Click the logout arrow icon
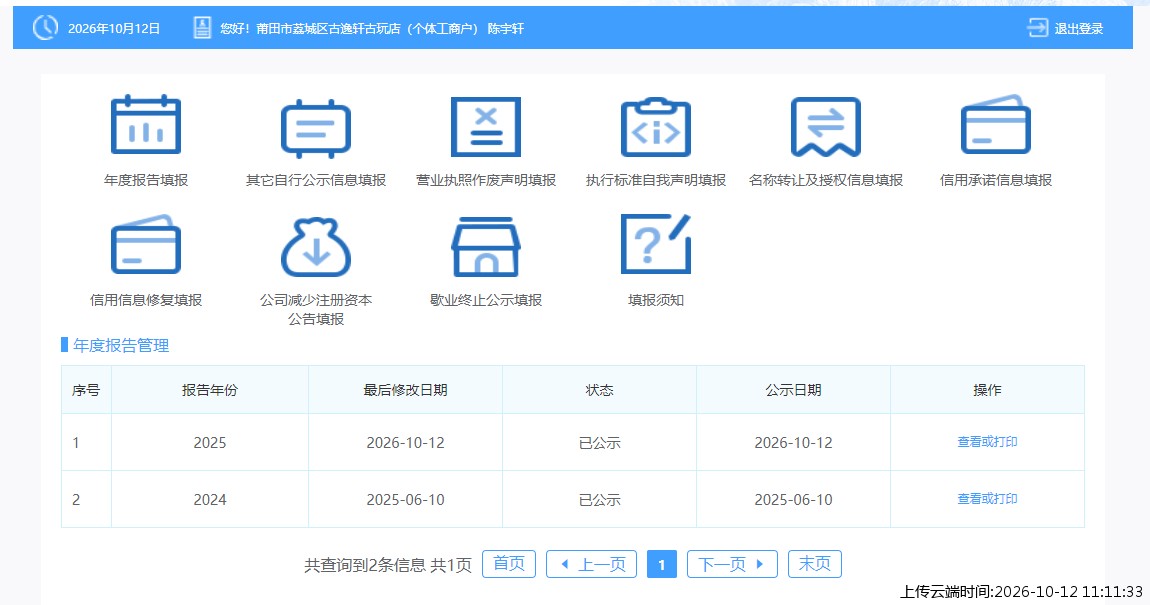Screen dimensions: 1150x605 (x=1037, y=28)
